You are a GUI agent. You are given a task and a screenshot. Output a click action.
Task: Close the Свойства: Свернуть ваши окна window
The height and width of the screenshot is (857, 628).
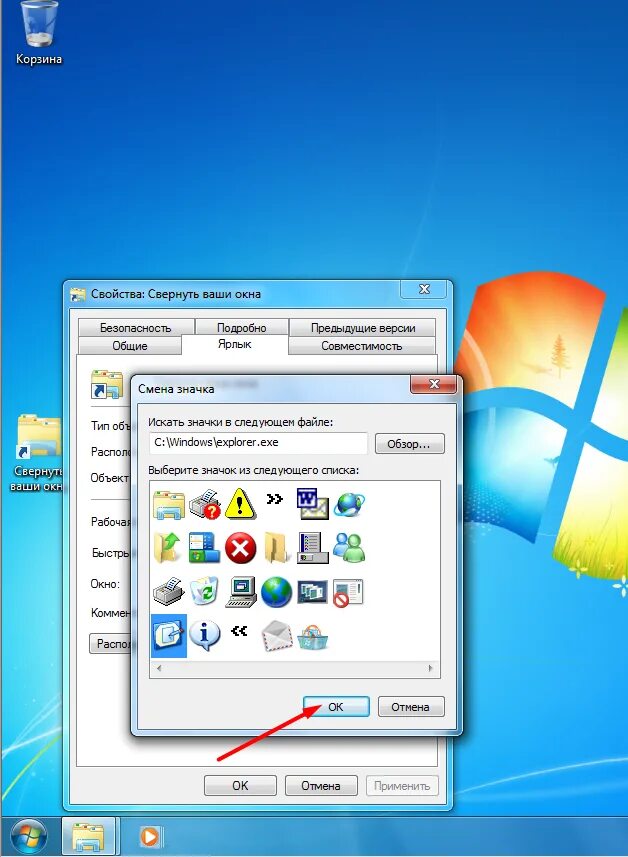click(424, 289)
